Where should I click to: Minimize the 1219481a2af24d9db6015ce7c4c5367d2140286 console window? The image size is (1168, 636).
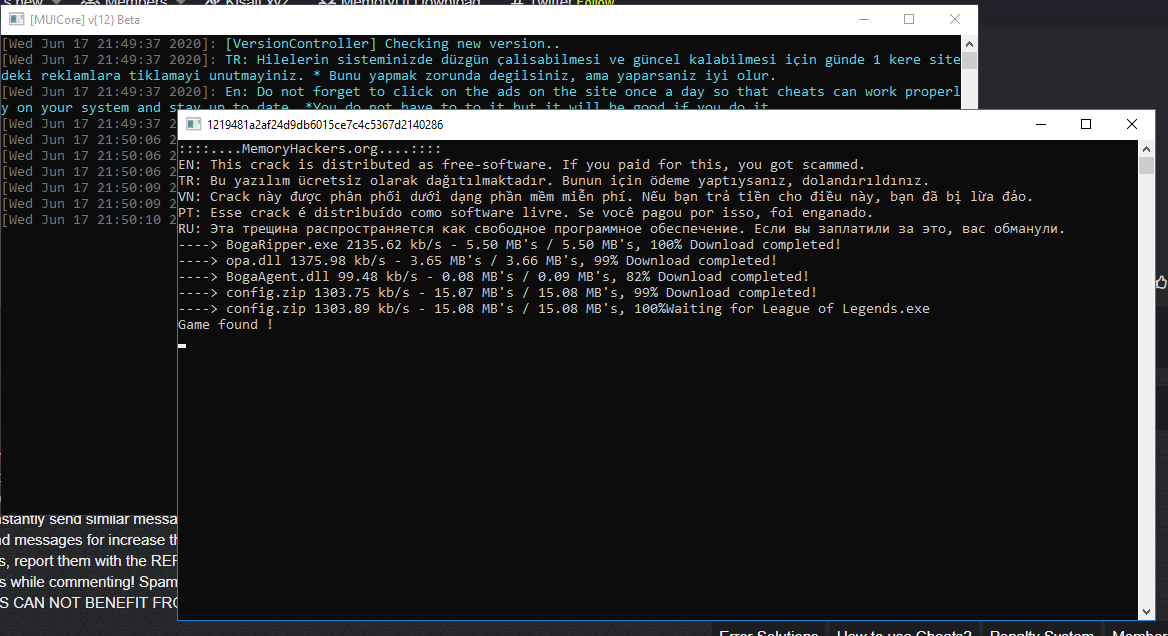tap(1041, 124)
